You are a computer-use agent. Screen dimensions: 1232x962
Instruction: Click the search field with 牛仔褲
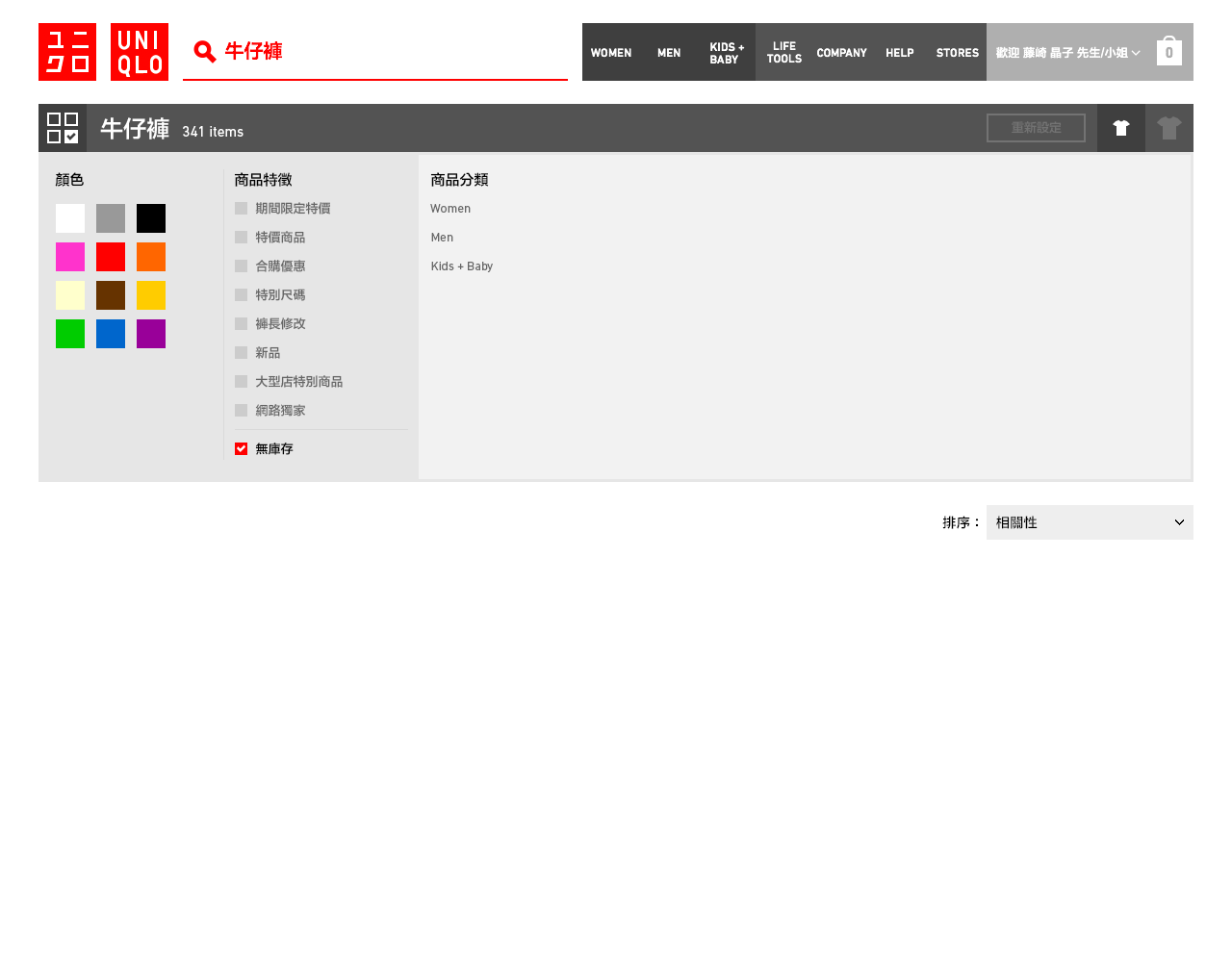pos(385,52)
